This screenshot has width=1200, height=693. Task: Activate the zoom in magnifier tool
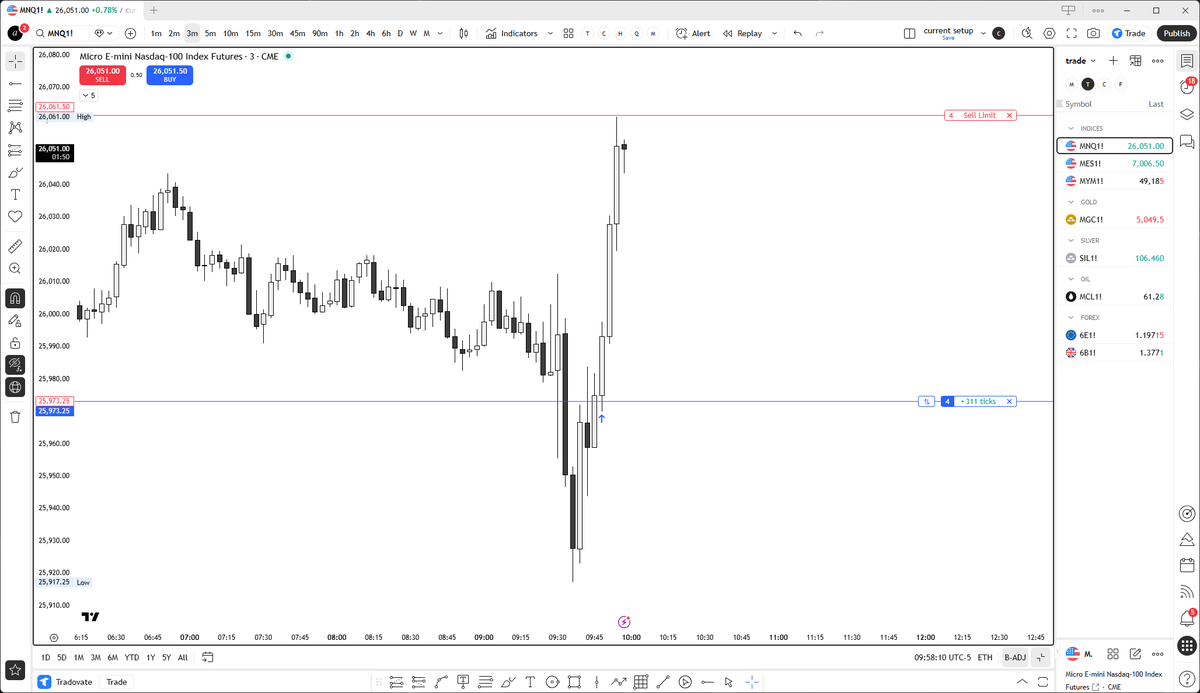coord(15,268)
